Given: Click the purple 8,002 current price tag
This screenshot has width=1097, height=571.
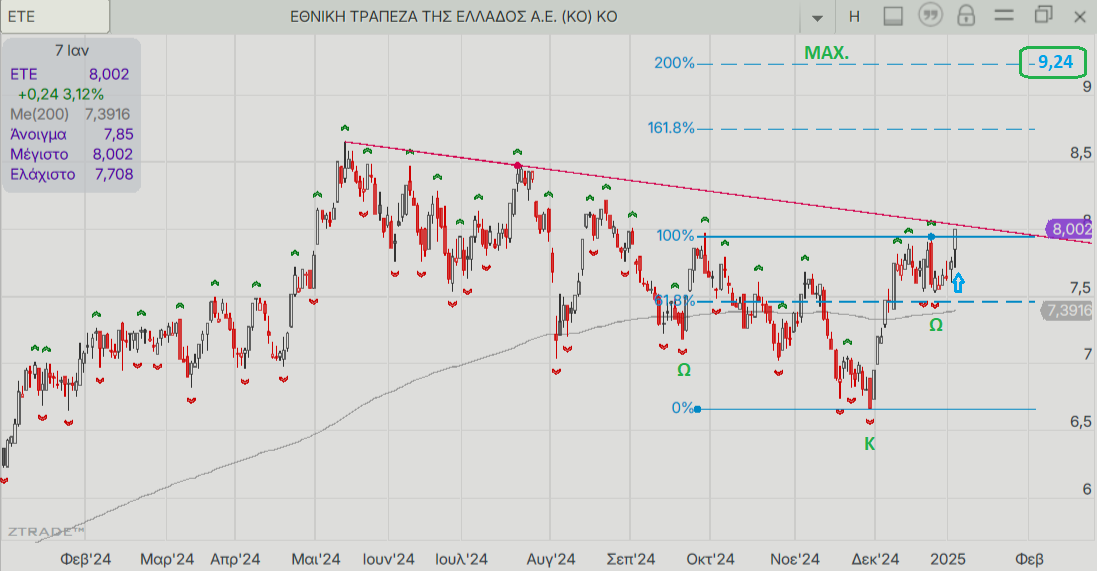Looking at the screenshot, I should [1070, 230].
